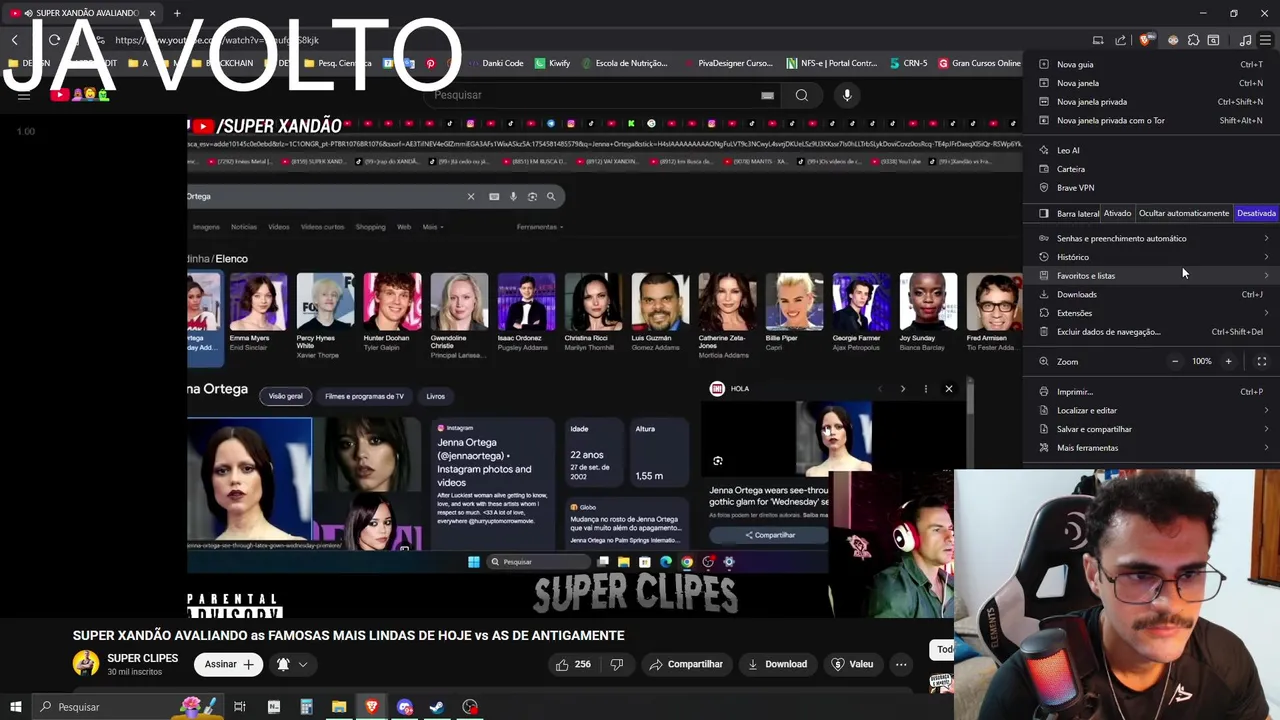Open the extensions puzzle icon in toolbar
Screen dimensions: 1280x720
click(1193, 40)
